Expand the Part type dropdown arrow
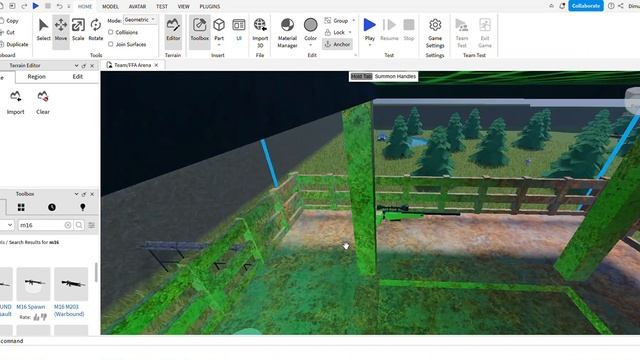640x360 pixels. click(x=219, y=45)
